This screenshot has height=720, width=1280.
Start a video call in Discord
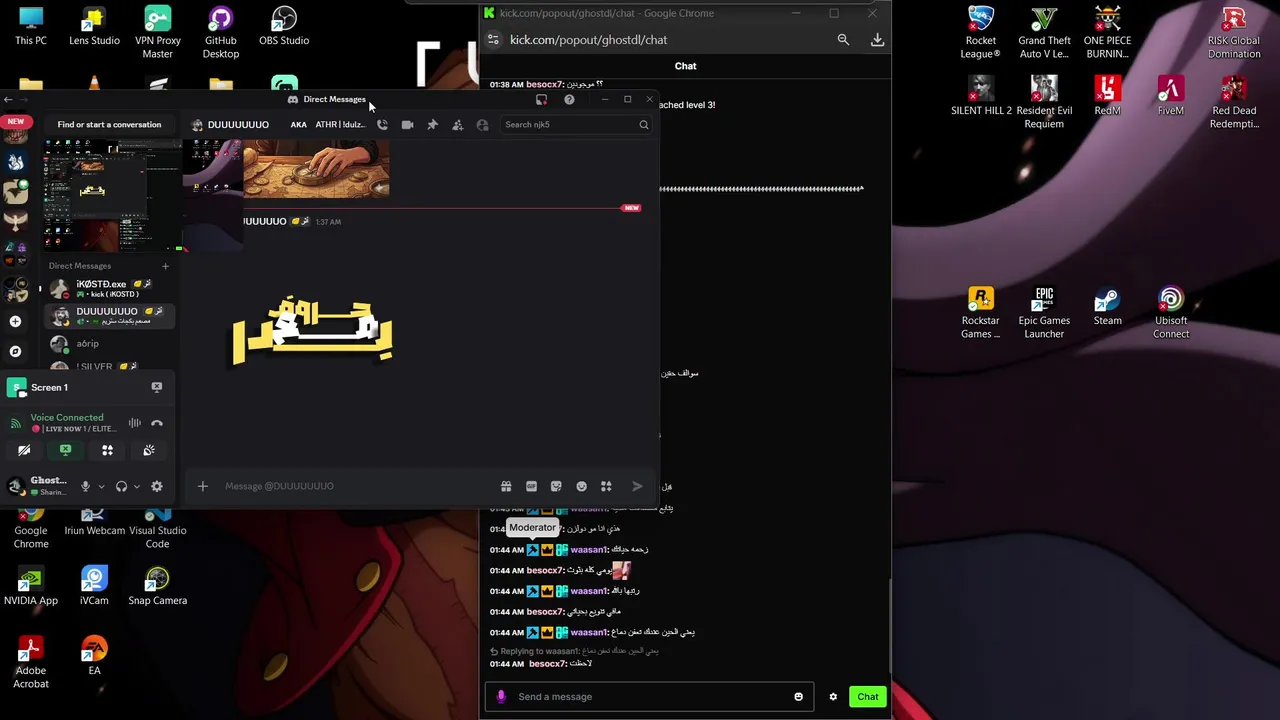click(407, 125)
